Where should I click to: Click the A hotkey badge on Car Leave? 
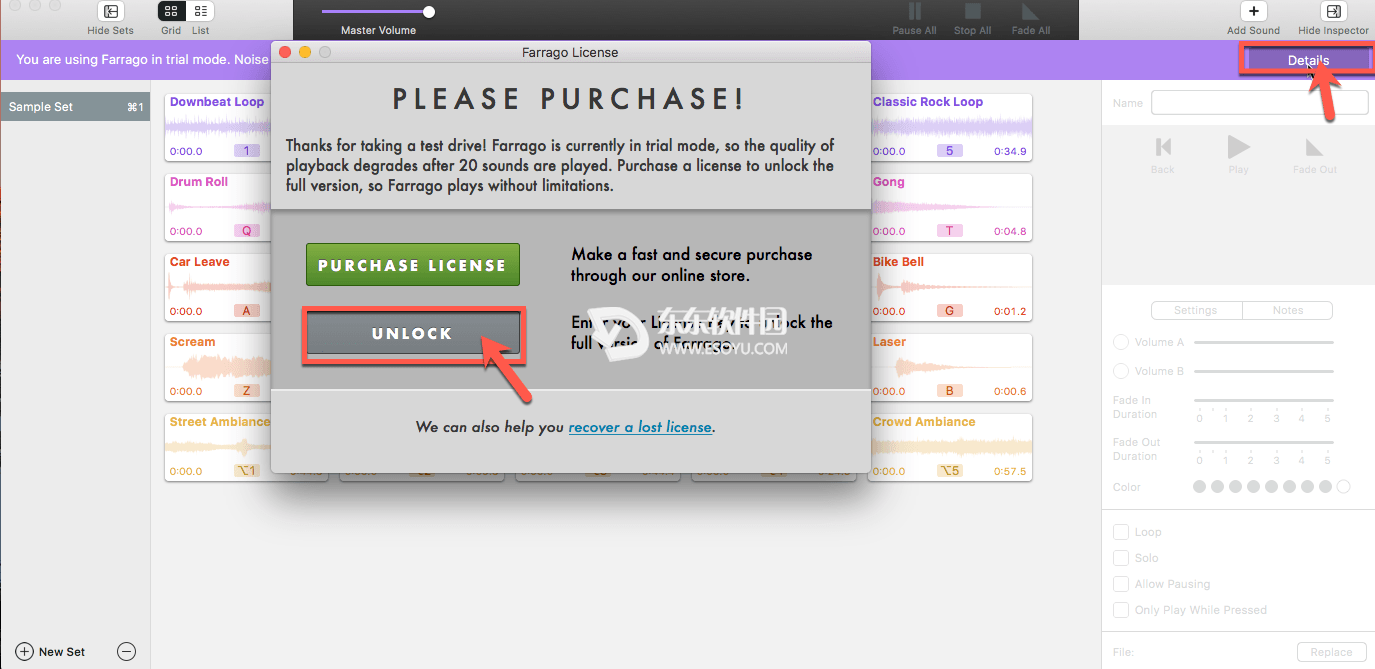pos(247,311)
